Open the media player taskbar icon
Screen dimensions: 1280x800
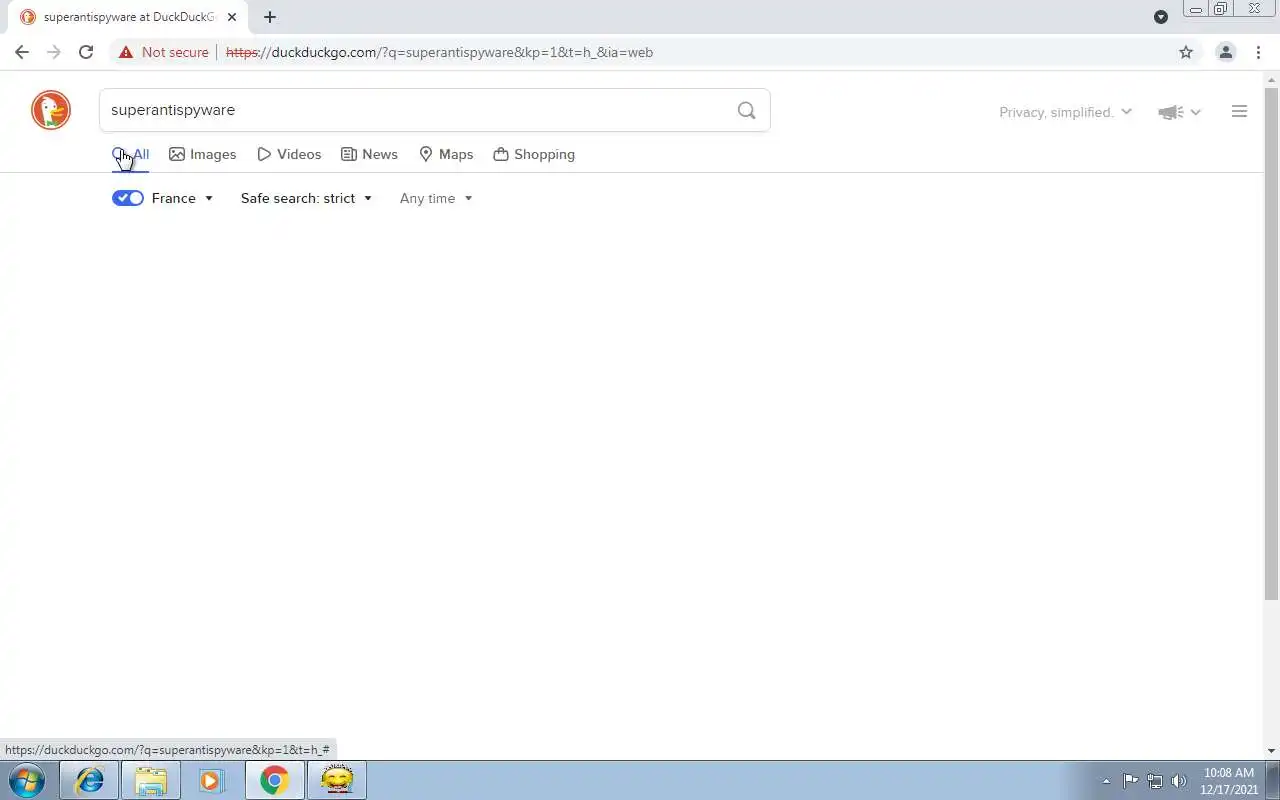(x=212, y=780)
